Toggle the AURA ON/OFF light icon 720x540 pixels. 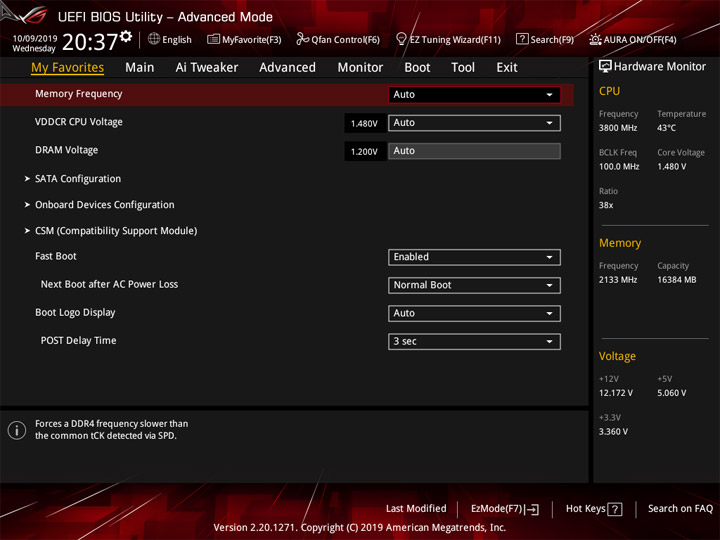[595, 39]
